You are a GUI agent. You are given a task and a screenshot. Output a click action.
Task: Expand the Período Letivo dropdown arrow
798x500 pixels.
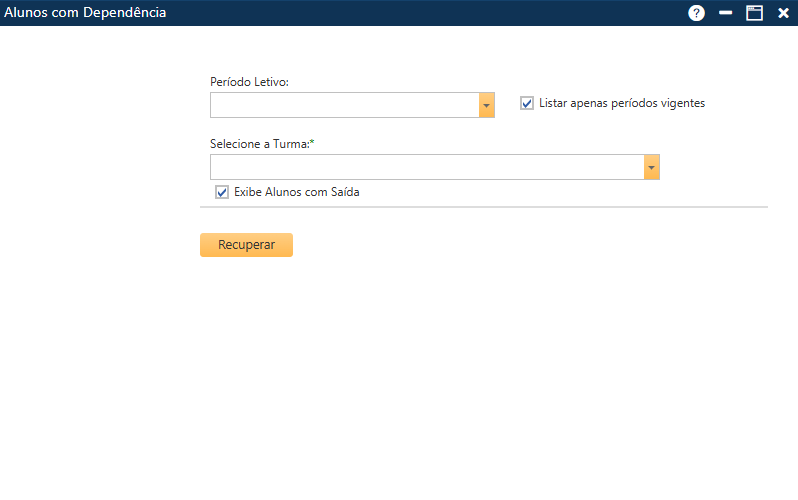(x=487, y=105)
